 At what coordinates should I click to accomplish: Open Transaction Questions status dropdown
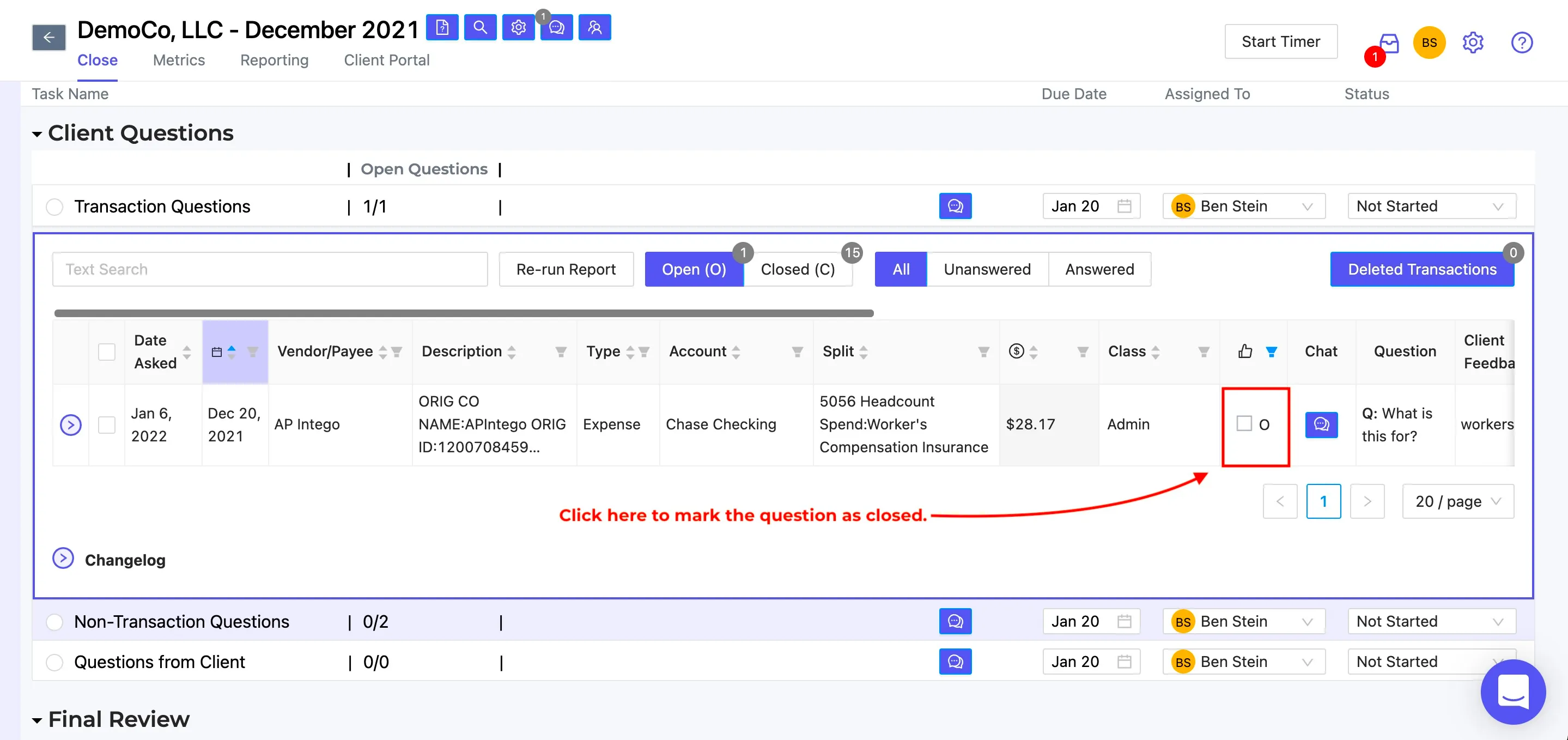coord(1432,206)
